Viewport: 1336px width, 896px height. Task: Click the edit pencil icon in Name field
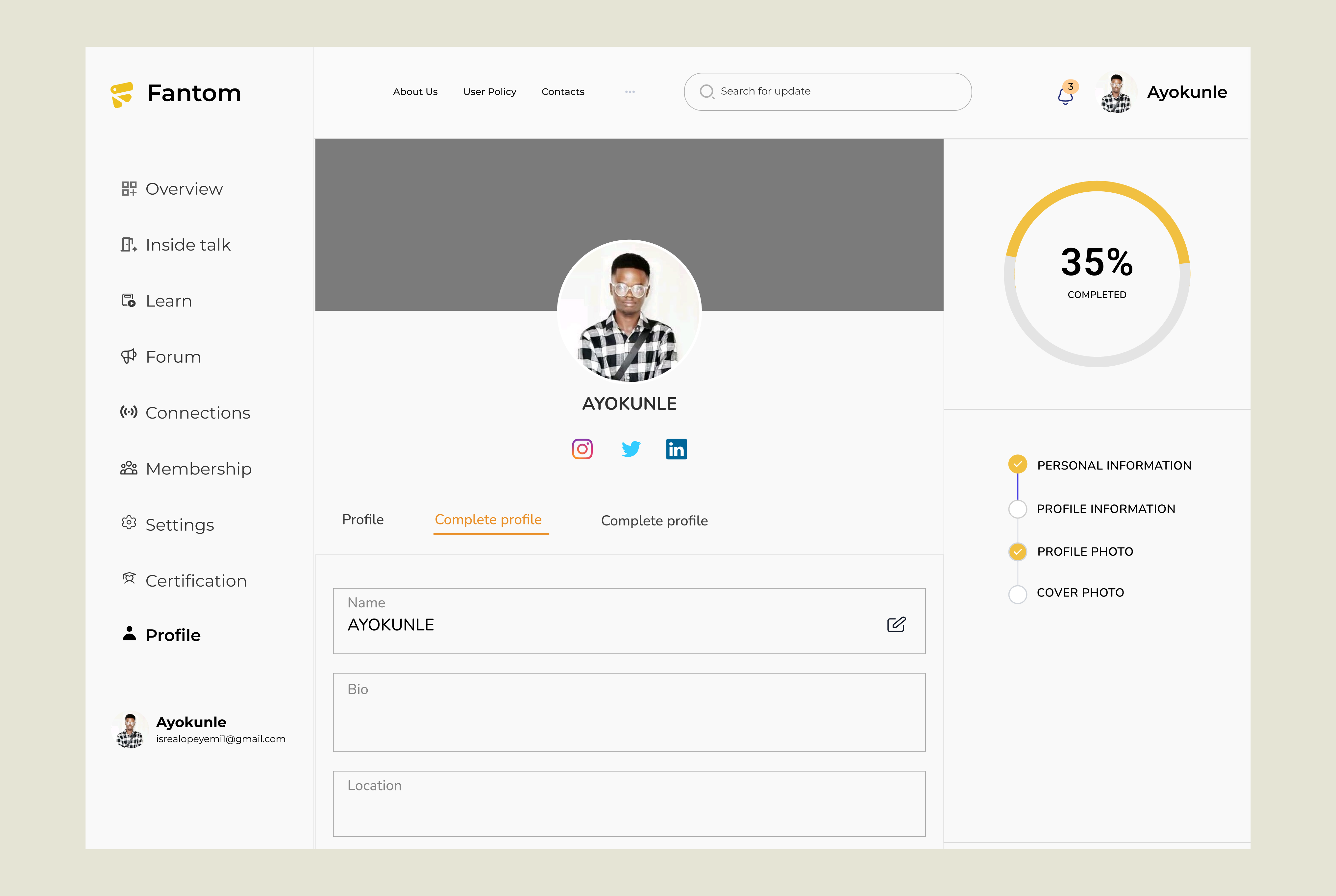point(896,625)
